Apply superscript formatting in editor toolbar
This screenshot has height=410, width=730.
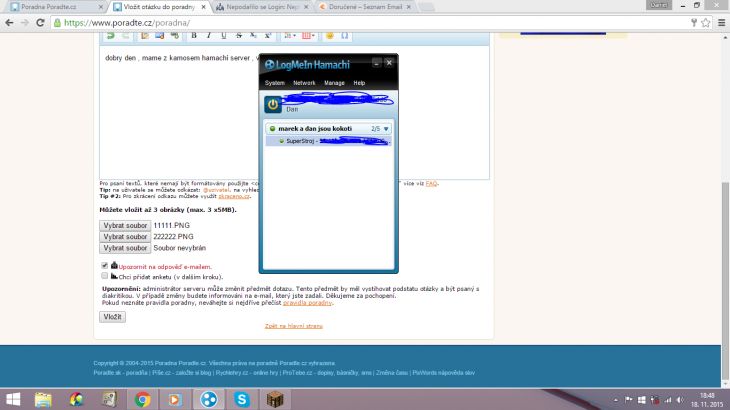(268, 36)
